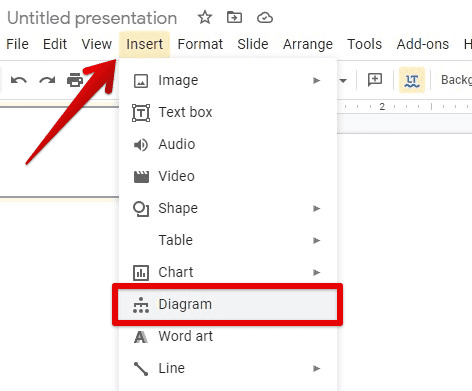Image resolution: width=472 pixels, height=391 pixels.
Task: Click the Diagram hierarchy icon
Action: tap(141, 305)
